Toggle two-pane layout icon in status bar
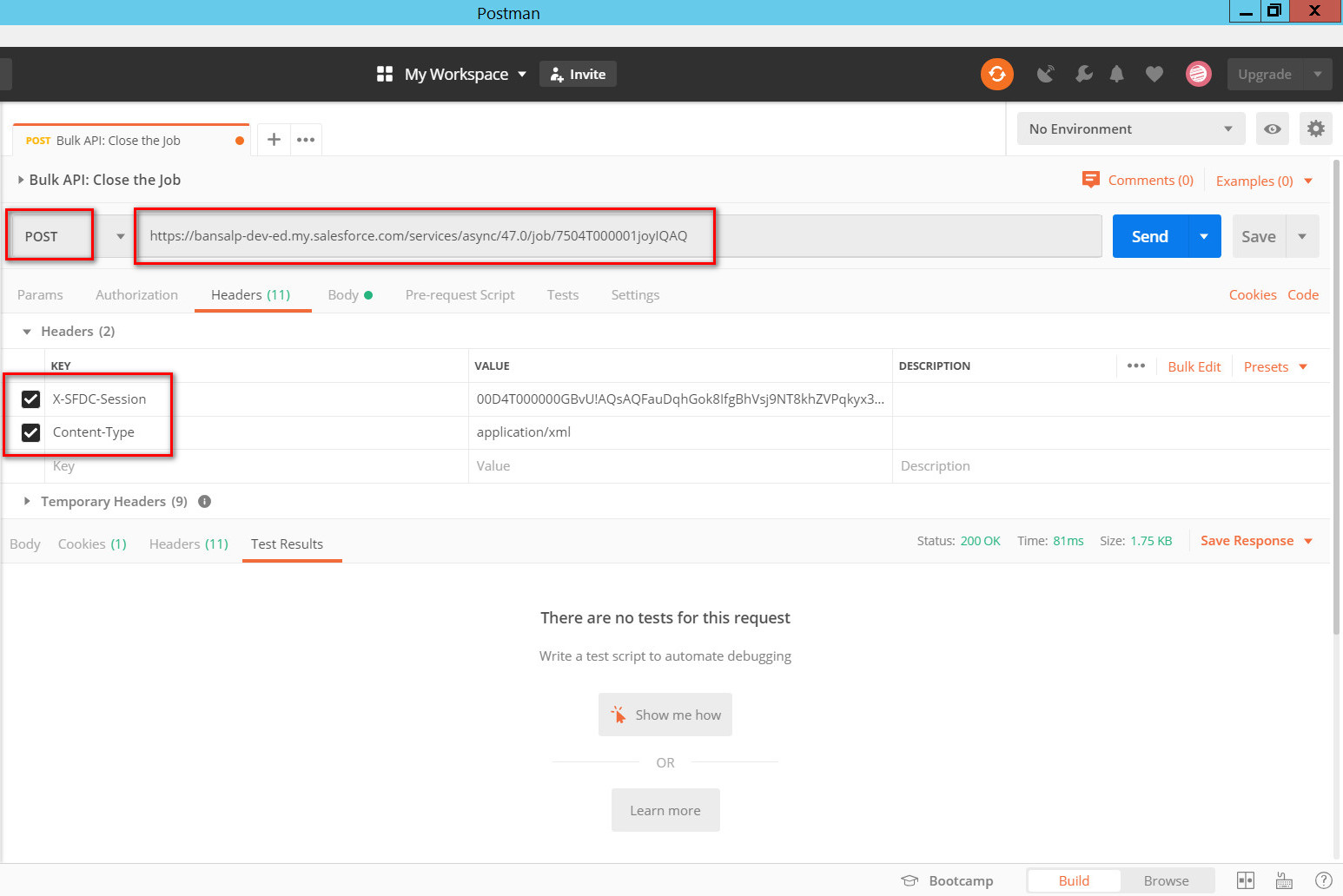1343x896 pixels. tap(1246, 880)
